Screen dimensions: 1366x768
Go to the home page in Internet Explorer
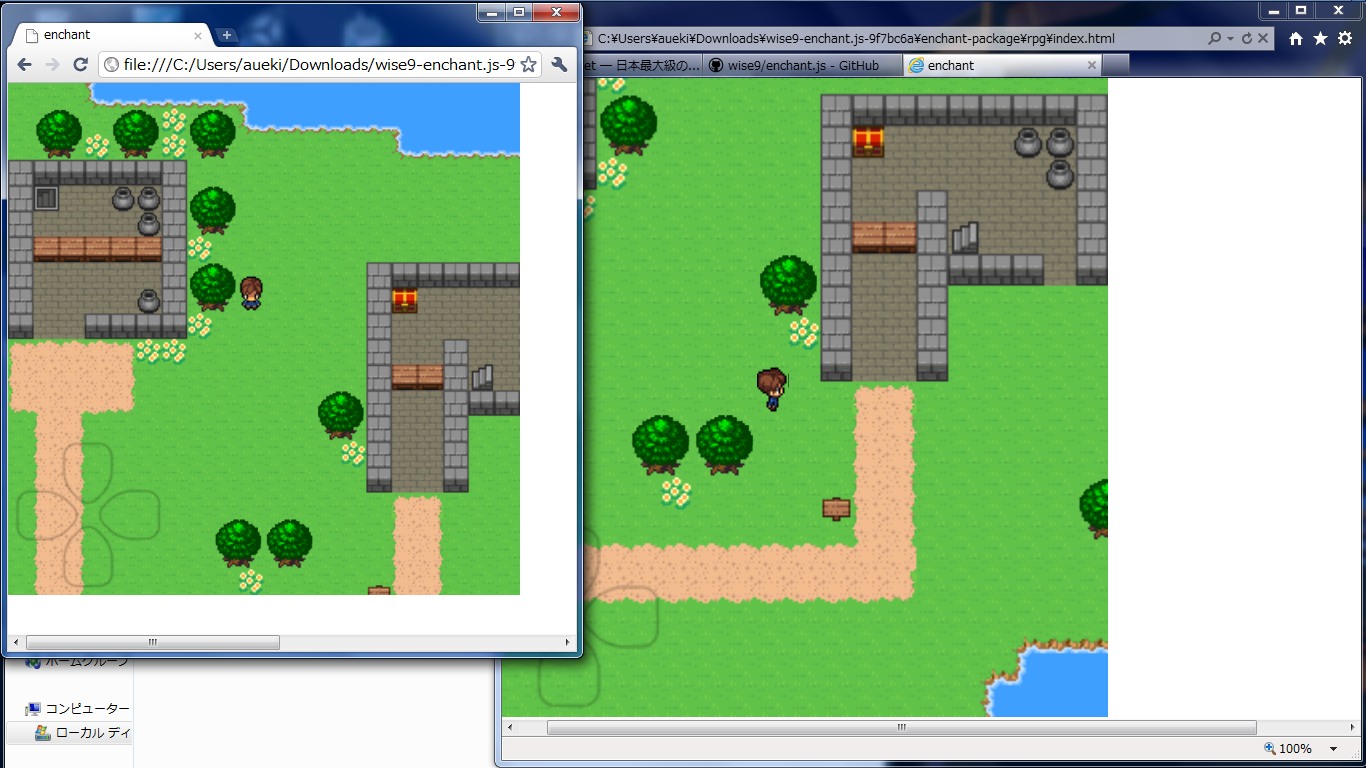coord(1296,39)
